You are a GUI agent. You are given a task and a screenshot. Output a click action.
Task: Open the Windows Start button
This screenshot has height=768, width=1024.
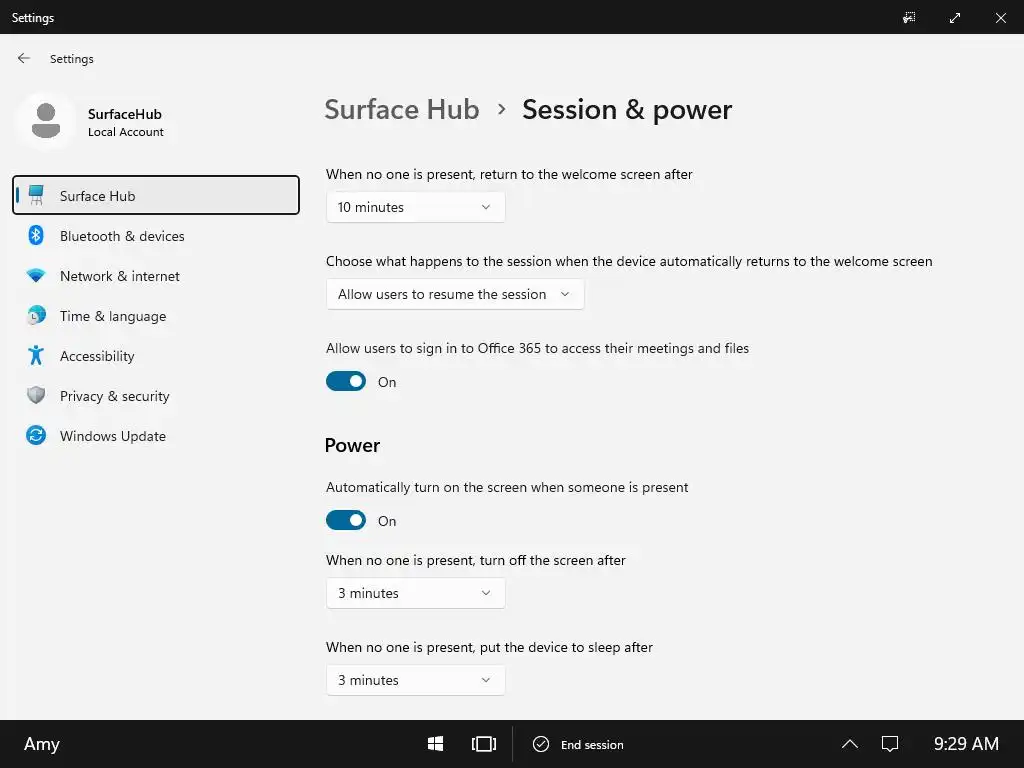tap(436, 744)
